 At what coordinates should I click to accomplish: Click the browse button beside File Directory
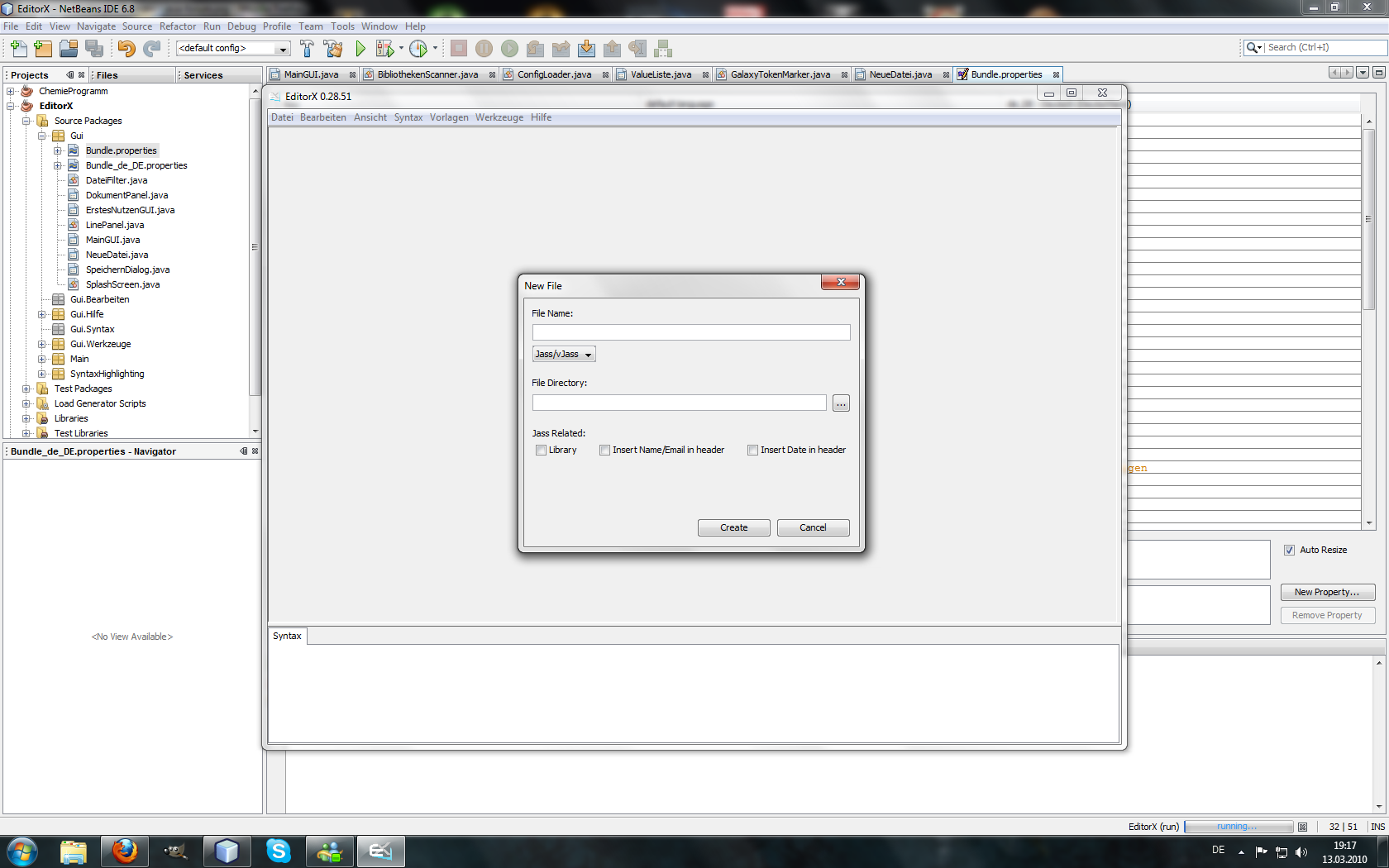[841, 403]
